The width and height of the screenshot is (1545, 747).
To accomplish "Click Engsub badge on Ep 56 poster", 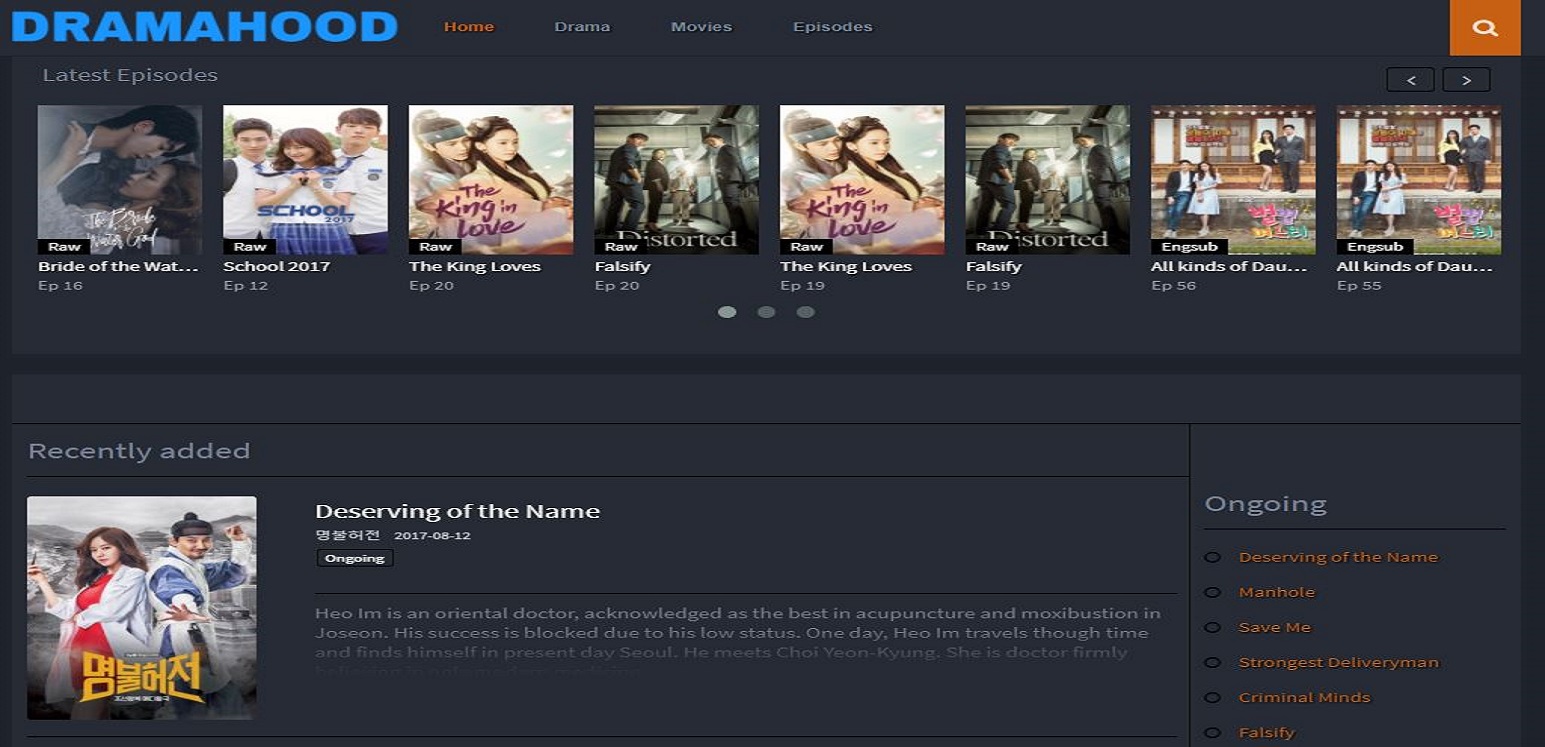I will pyautogui.click(x=1189, y=247).
